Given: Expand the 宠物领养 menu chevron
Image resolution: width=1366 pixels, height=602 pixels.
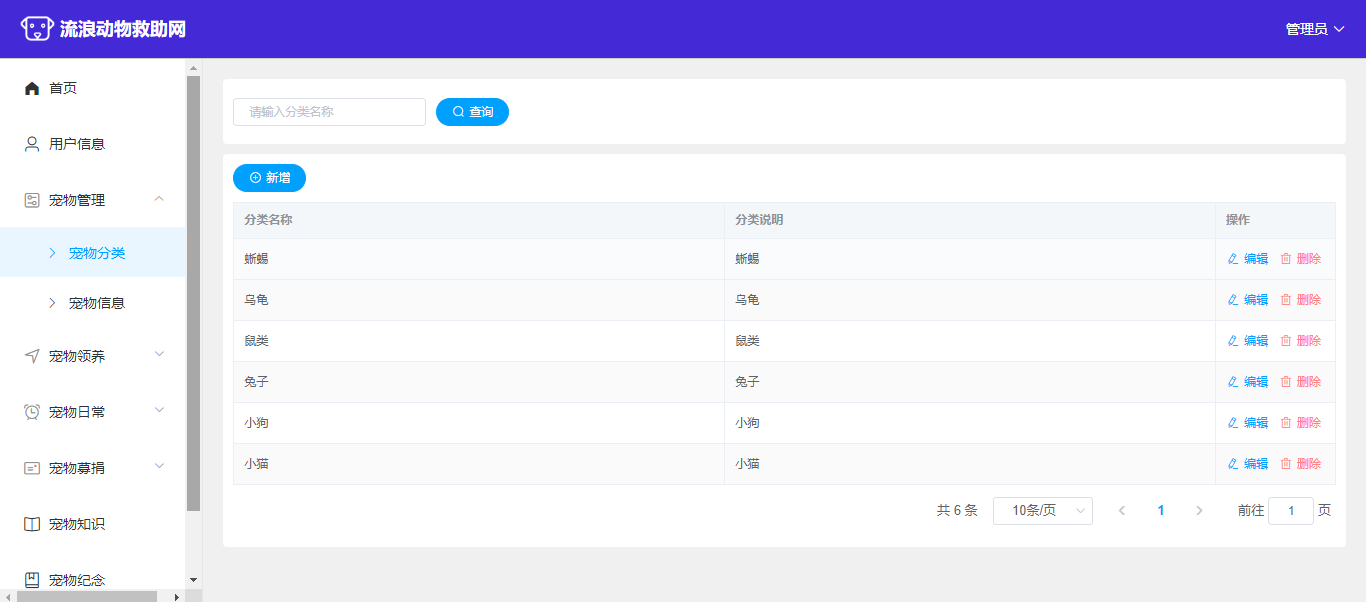Looking at the screenshot, I should tap(159, 355).
